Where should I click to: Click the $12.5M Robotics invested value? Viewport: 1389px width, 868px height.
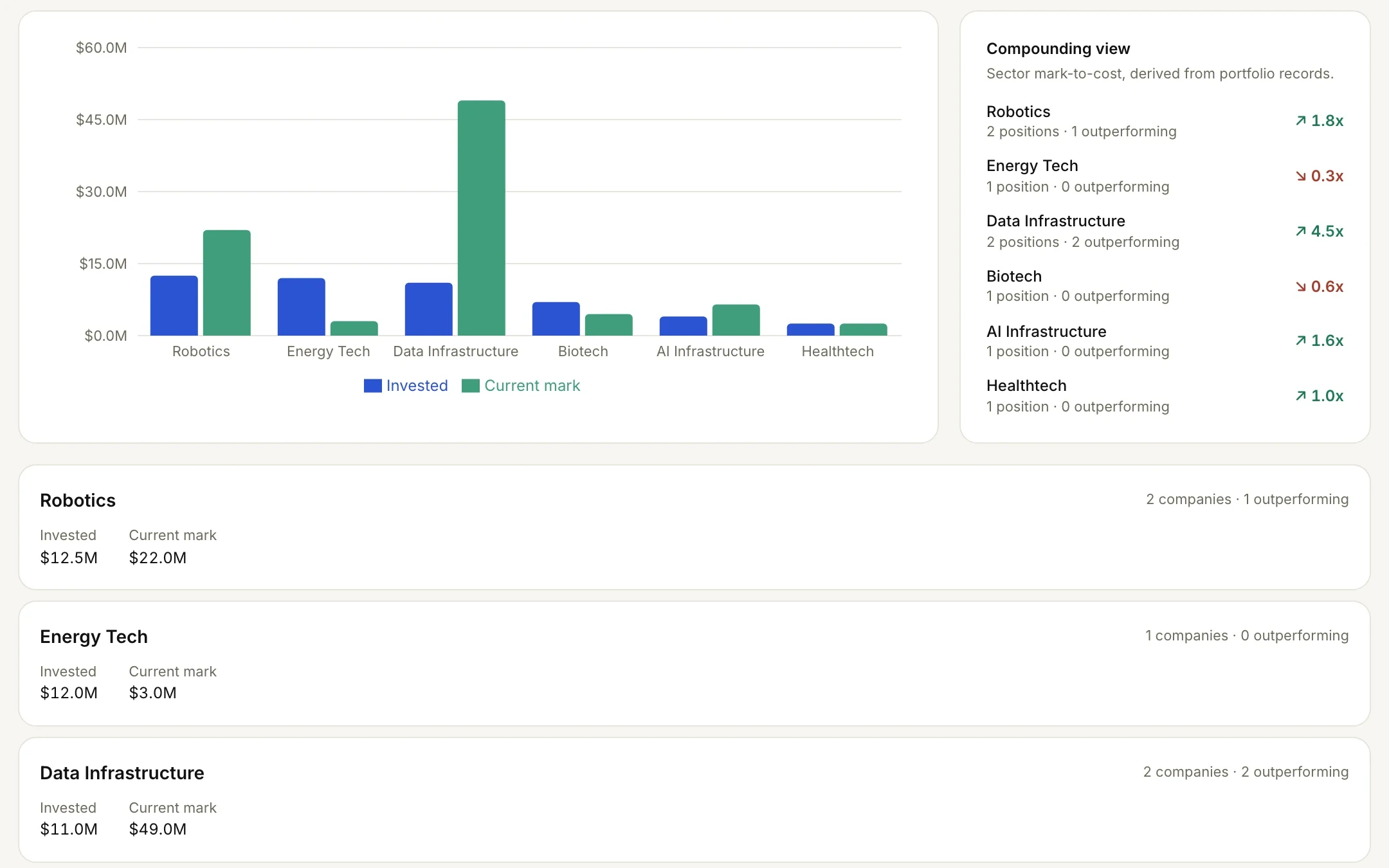(x=69, y=557)
